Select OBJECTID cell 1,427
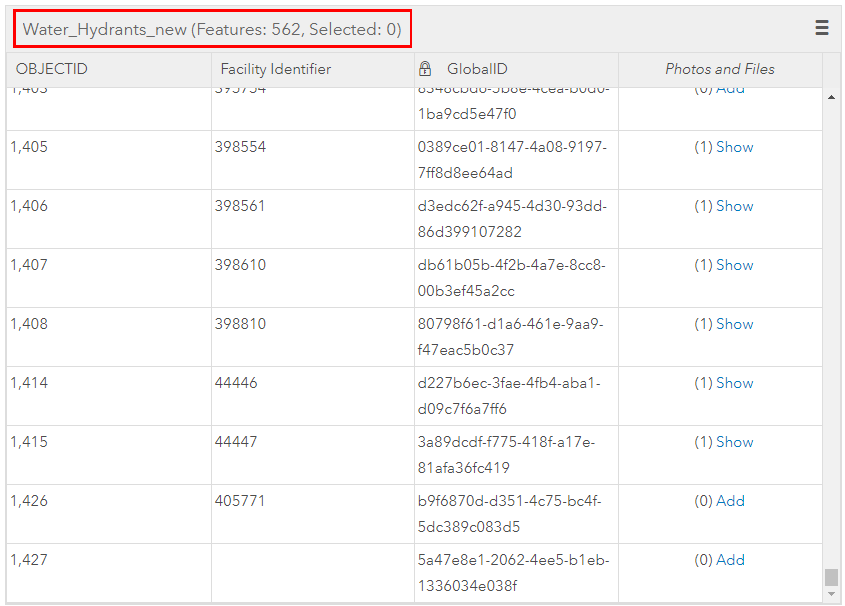The image size is (845, 606). click(108, 573)
